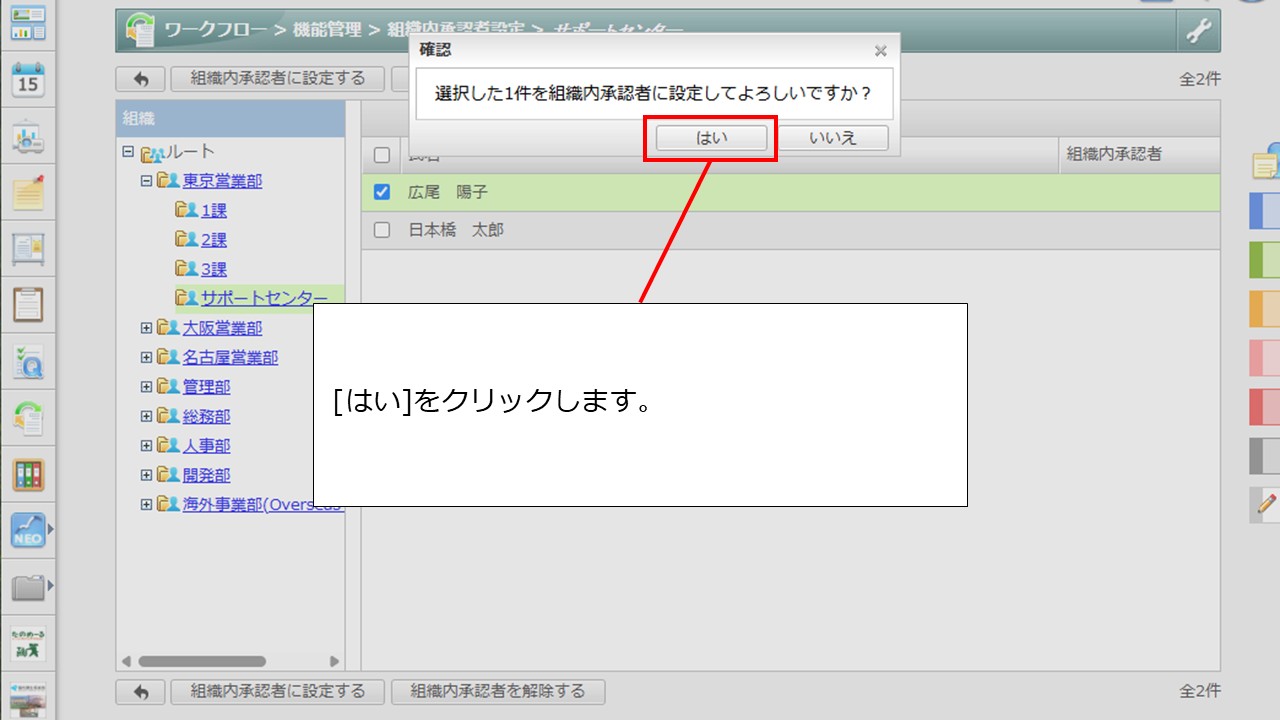Uncheck the checkbox for 広尾 陽子
1280x720 pixels.
coord(381,192)
